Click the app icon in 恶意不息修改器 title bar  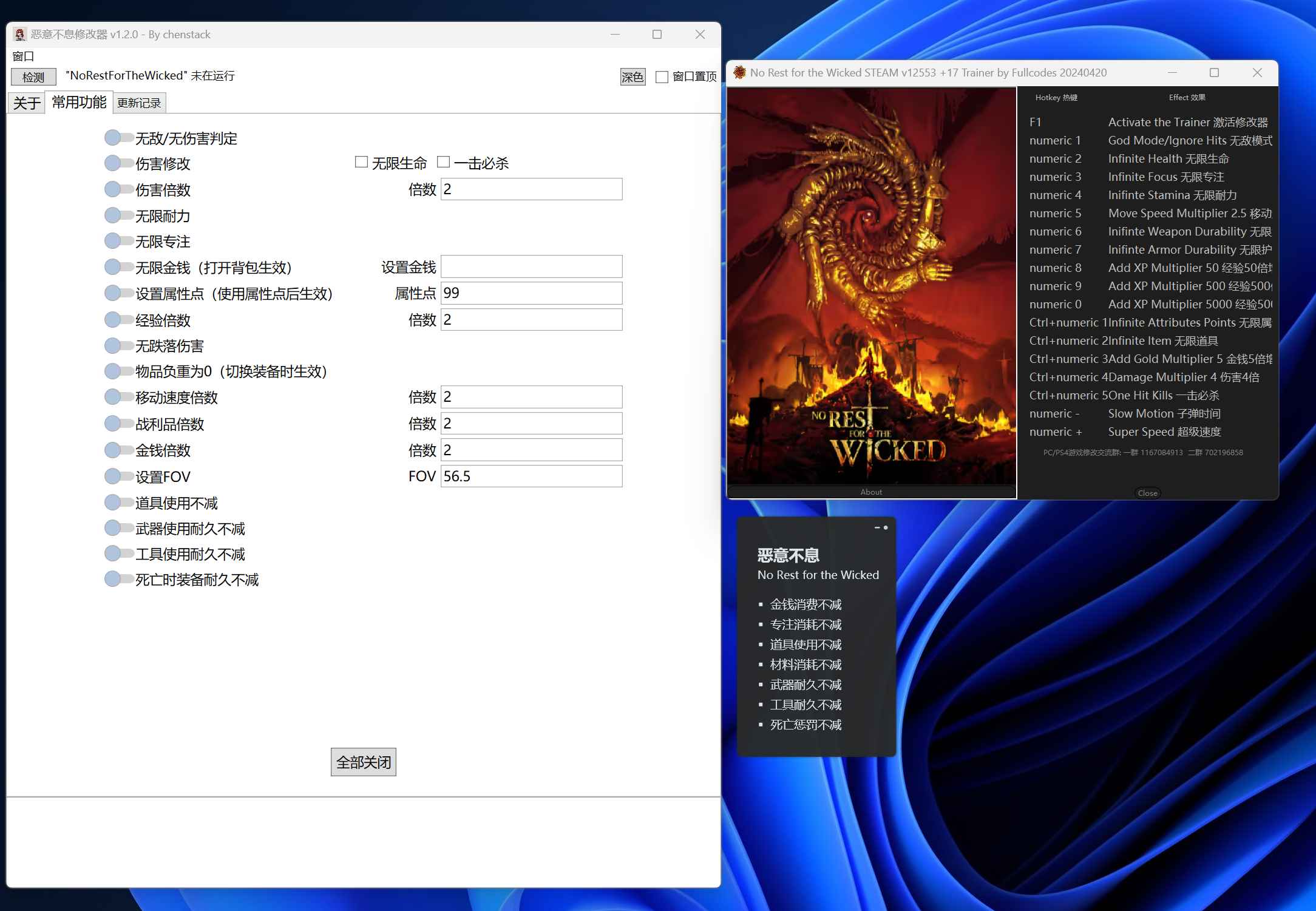[x=19, y=35]
